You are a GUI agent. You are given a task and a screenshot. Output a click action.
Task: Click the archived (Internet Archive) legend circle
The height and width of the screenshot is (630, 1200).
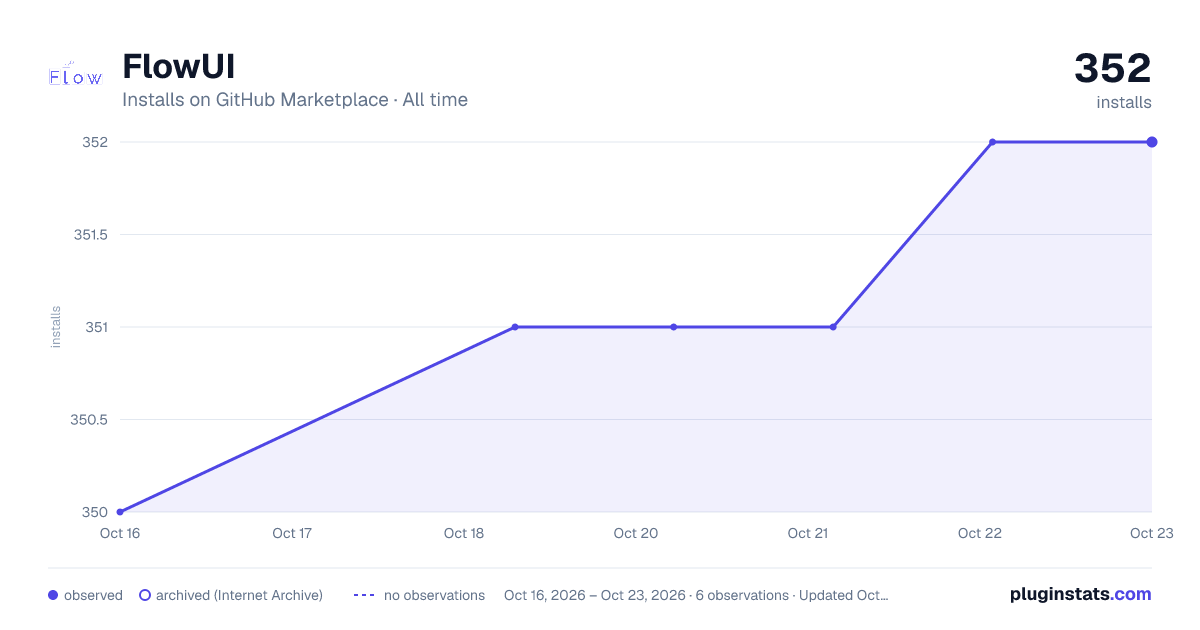click(x=145, y=595)
